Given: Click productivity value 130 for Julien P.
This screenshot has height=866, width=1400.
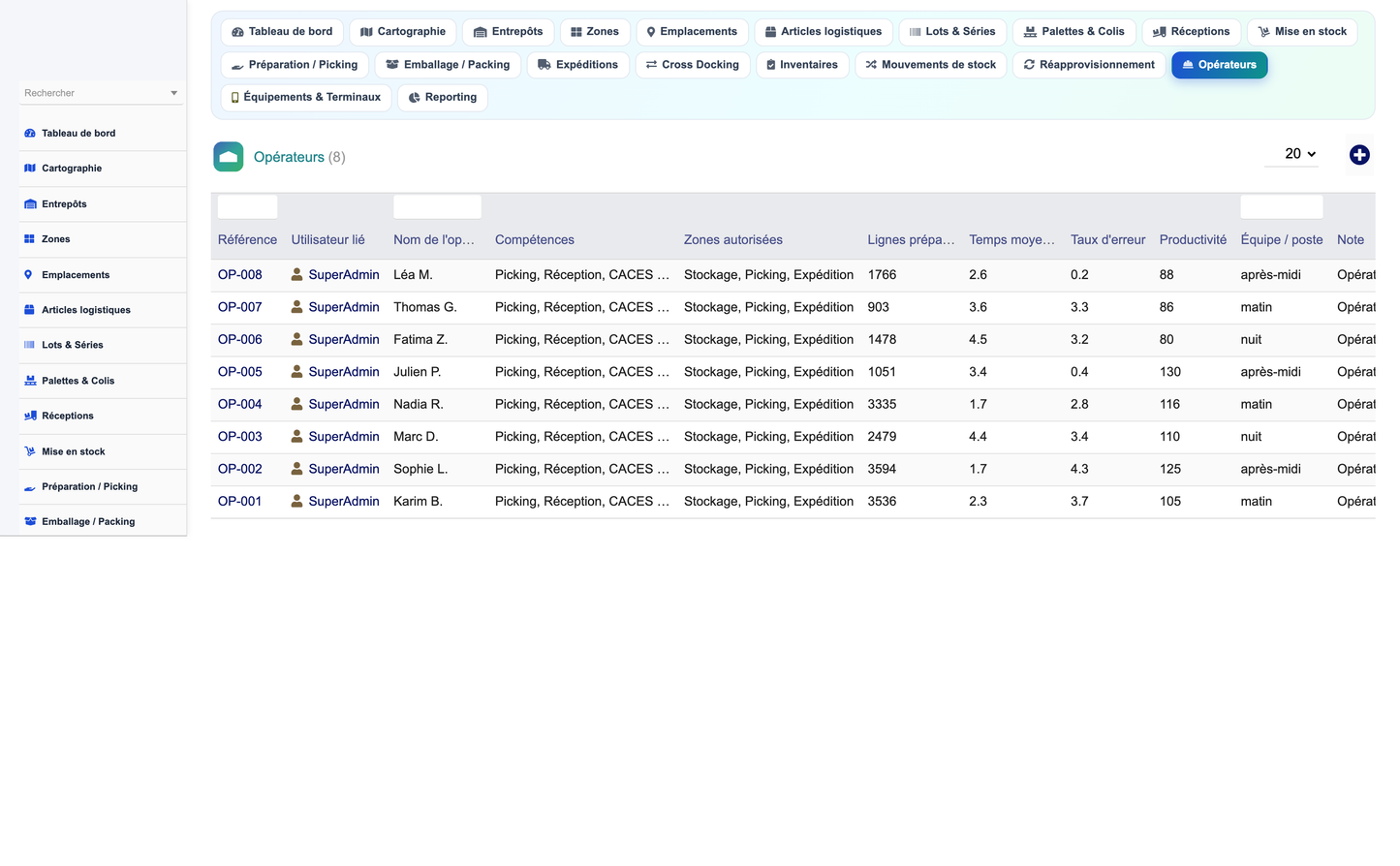Looking at the screenshot, I should coord(1170,372).
